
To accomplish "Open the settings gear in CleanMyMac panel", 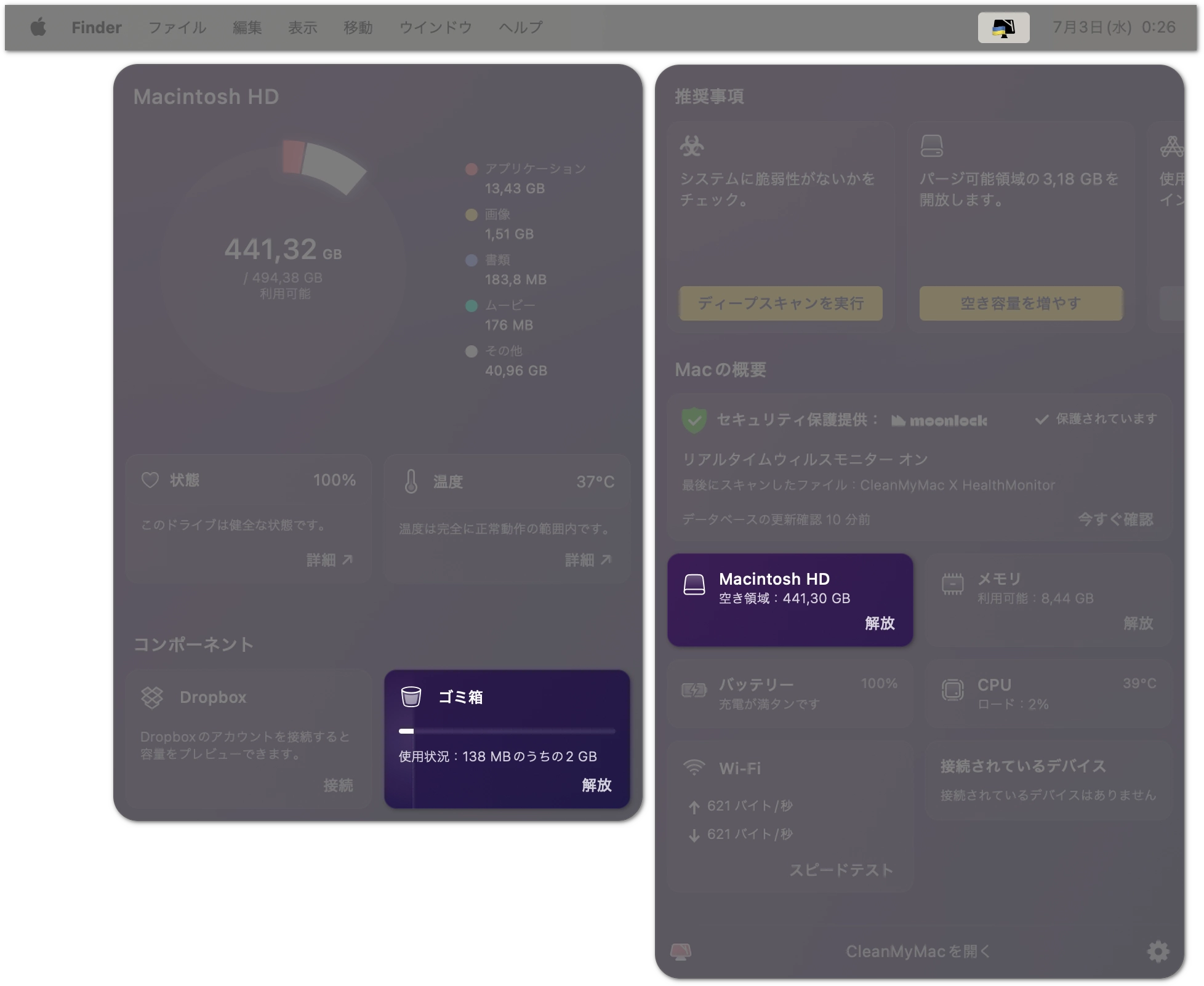I will tap(1158, 952).
